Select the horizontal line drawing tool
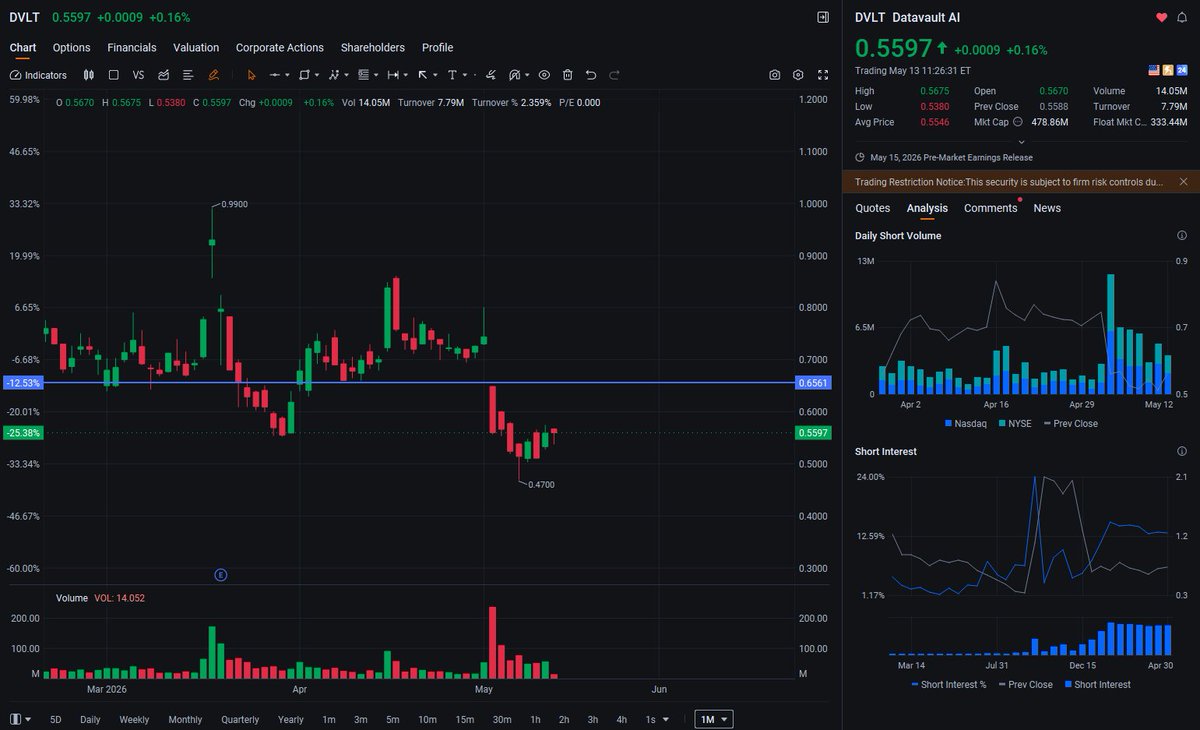This screenshot has width=1200, height=730. click(x=275, y=75)
